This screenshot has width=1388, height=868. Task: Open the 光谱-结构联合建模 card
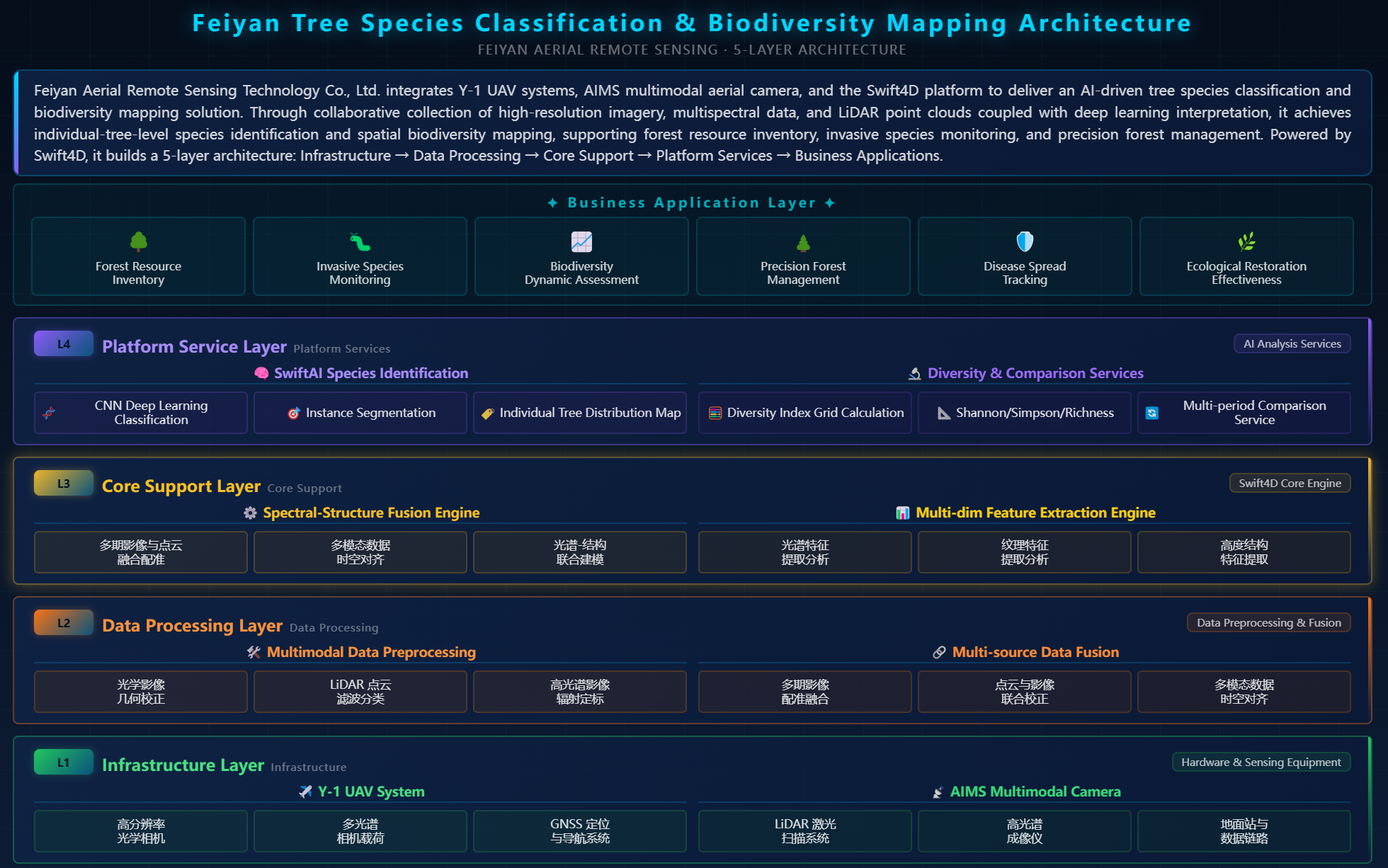click(x=580, y=552)
